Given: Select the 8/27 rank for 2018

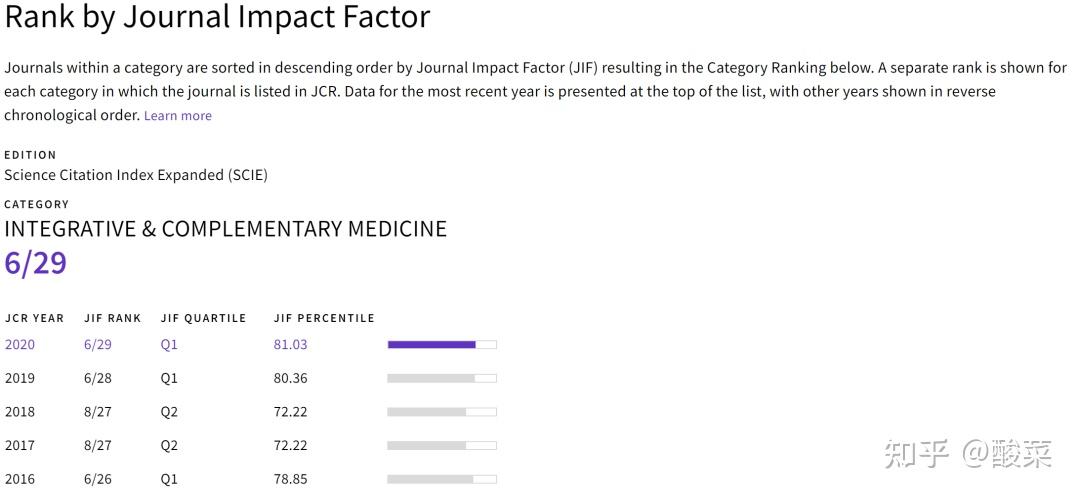Looking at the screenshot, I should (x=98, y=412).
